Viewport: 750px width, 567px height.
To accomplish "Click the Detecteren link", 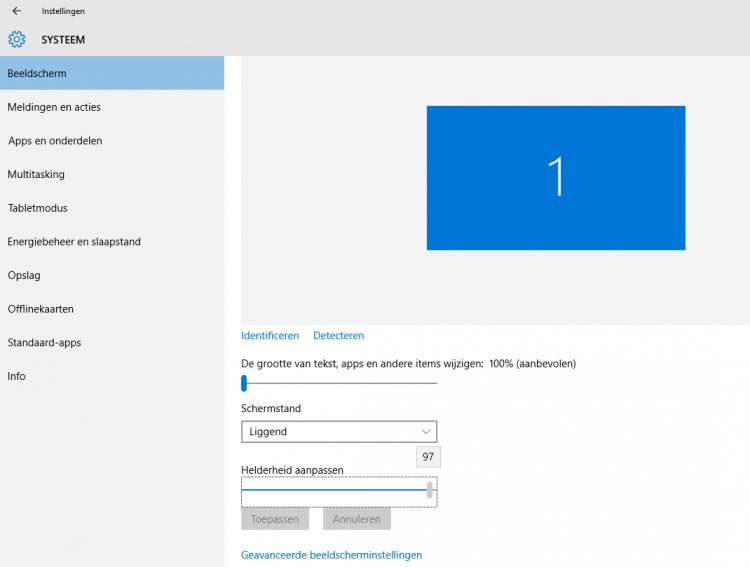I will [338, 336].
